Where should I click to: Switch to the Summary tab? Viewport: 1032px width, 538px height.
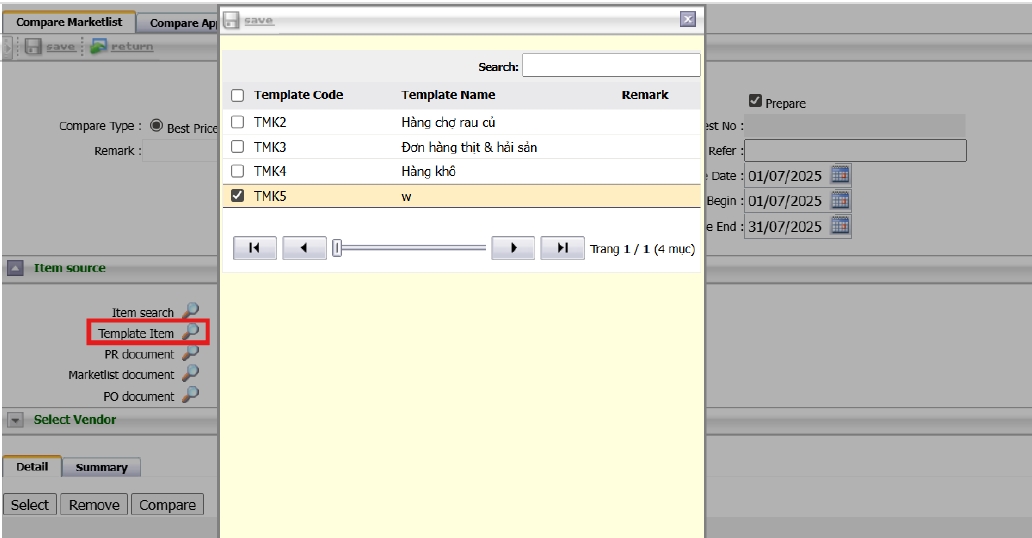(101, 467)
